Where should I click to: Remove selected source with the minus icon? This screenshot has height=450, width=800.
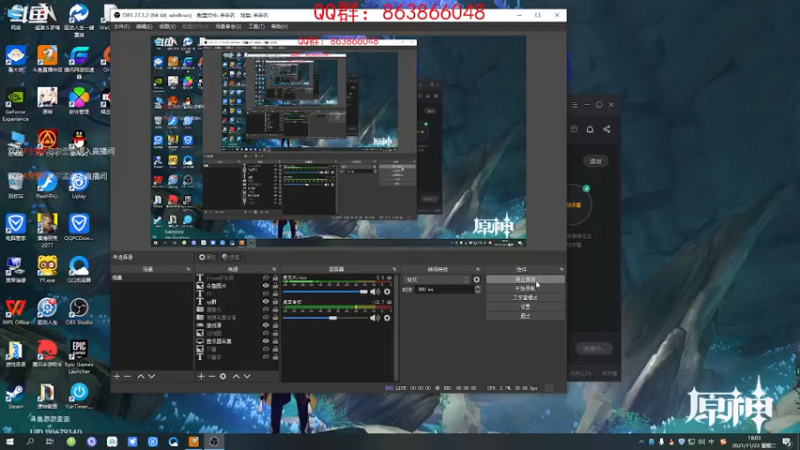(x=212, y=376)
